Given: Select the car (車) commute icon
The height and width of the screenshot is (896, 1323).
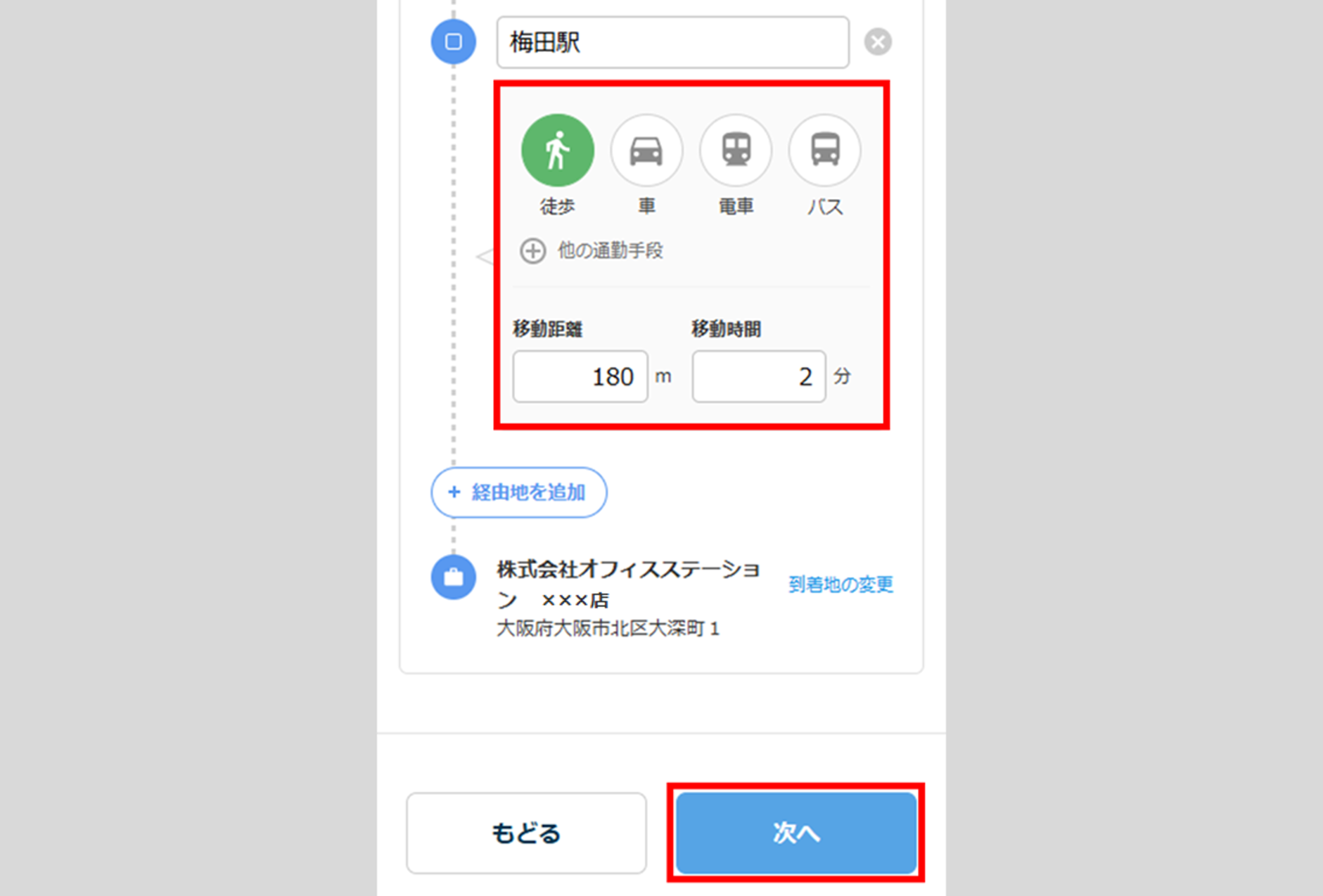Looking at the screenshot, I should (x=646, y=150).
